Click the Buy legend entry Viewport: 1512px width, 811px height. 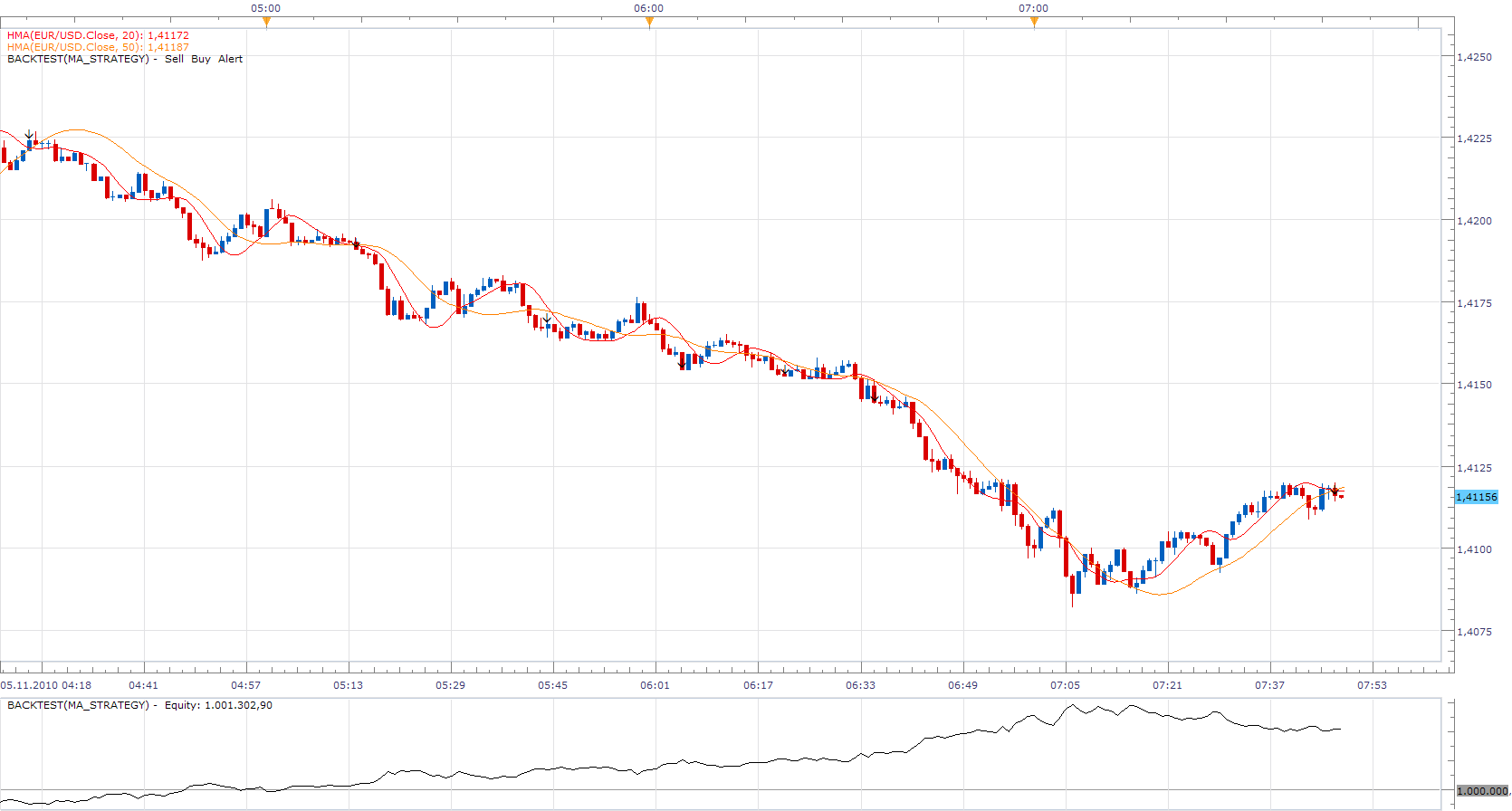(201, 59)
